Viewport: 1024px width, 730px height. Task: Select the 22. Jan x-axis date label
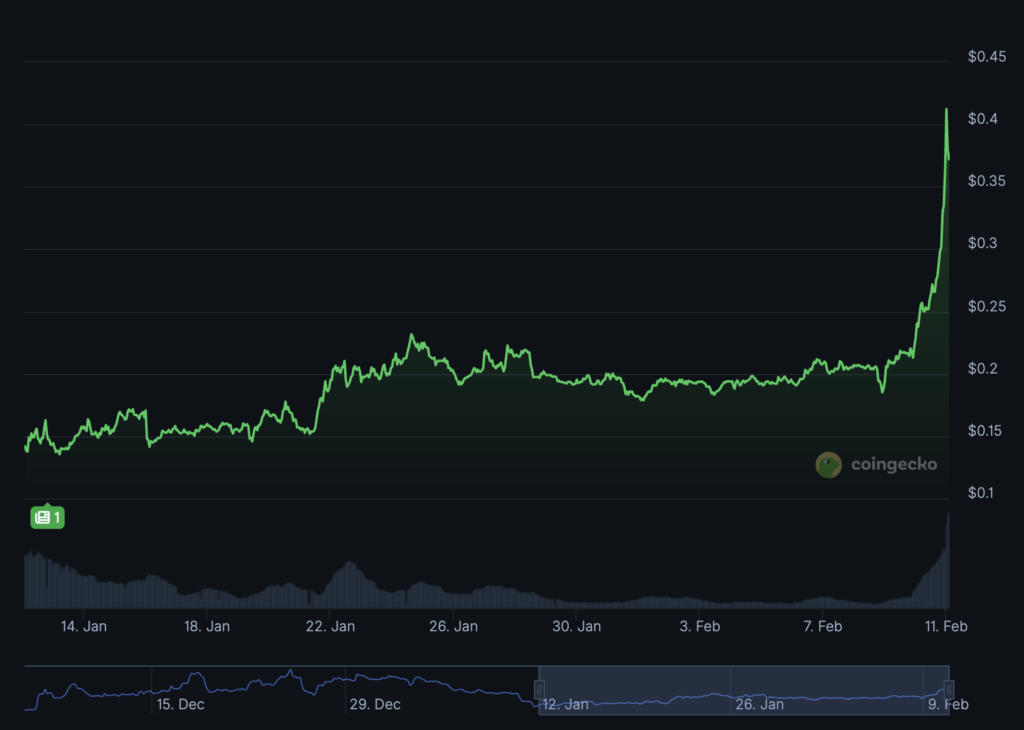point(330,627)
